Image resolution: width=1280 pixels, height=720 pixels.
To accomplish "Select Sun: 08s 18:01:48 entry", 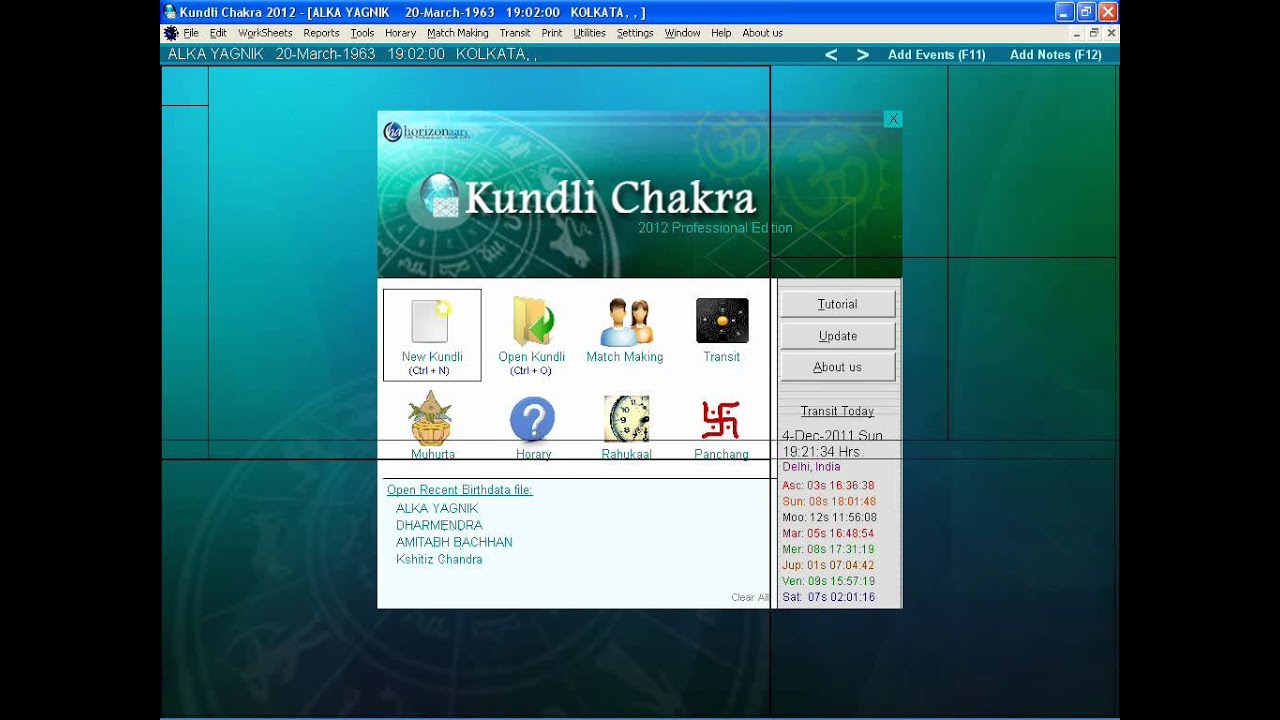I will (x=829, y=501).
